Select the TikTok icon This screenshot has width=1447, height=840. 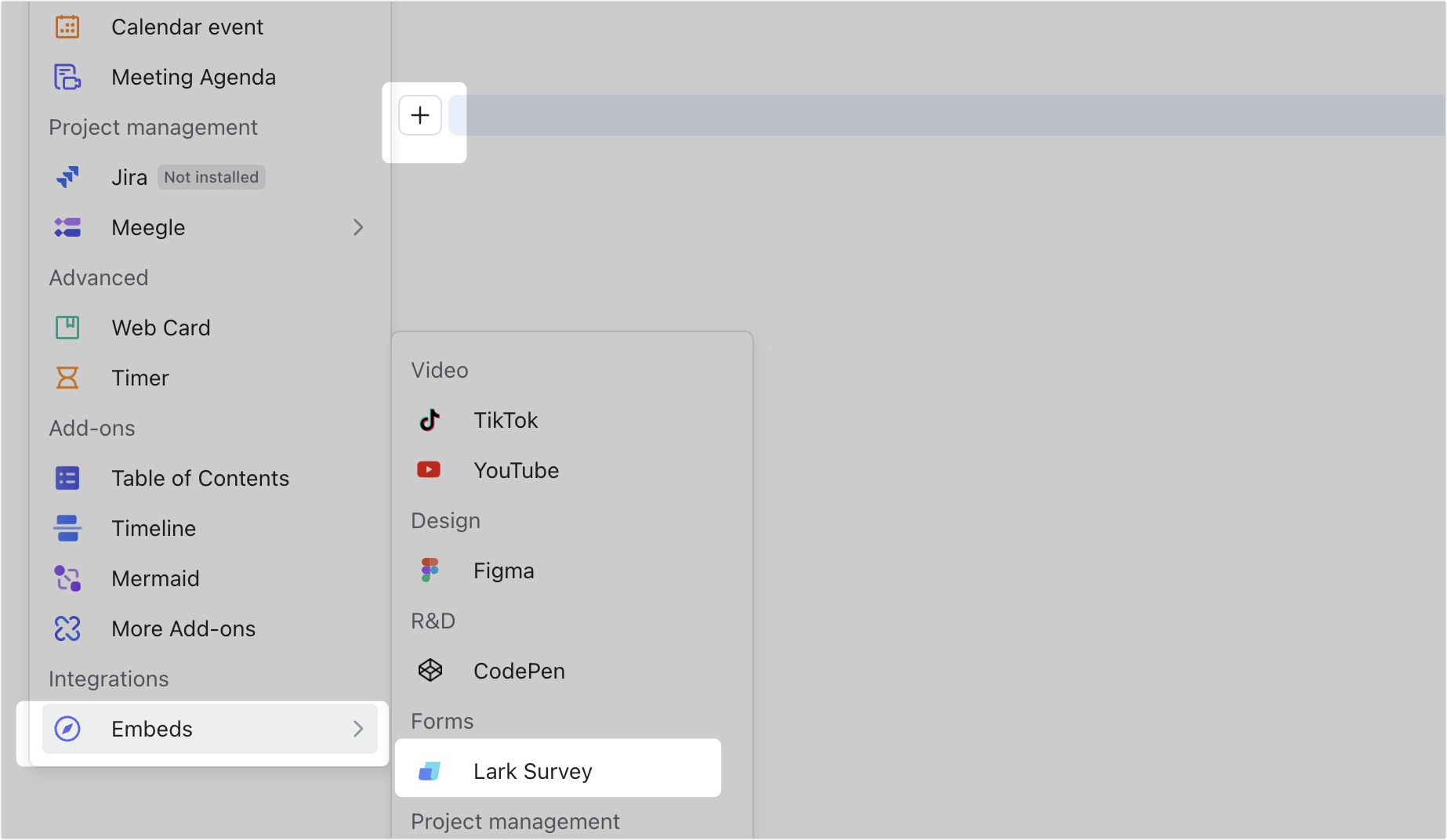point(430,420)
